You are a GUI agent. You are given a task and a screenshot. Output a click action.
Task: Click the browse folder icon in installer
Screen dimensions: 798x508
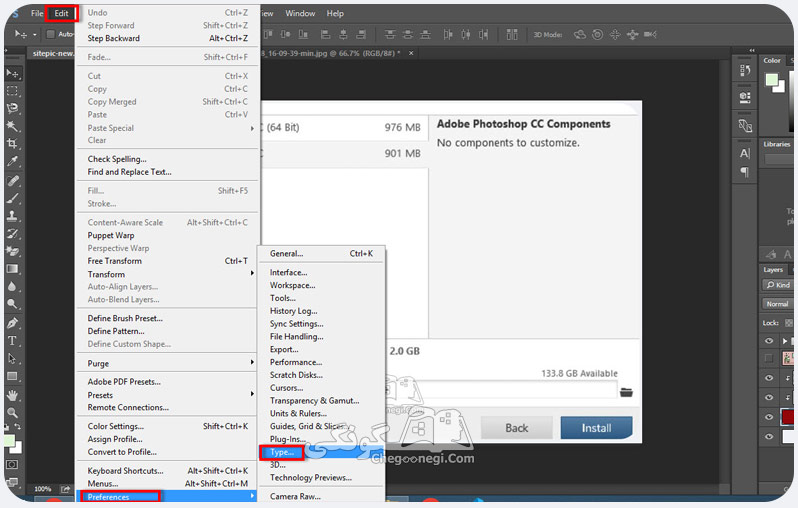(x=626, y=392)
